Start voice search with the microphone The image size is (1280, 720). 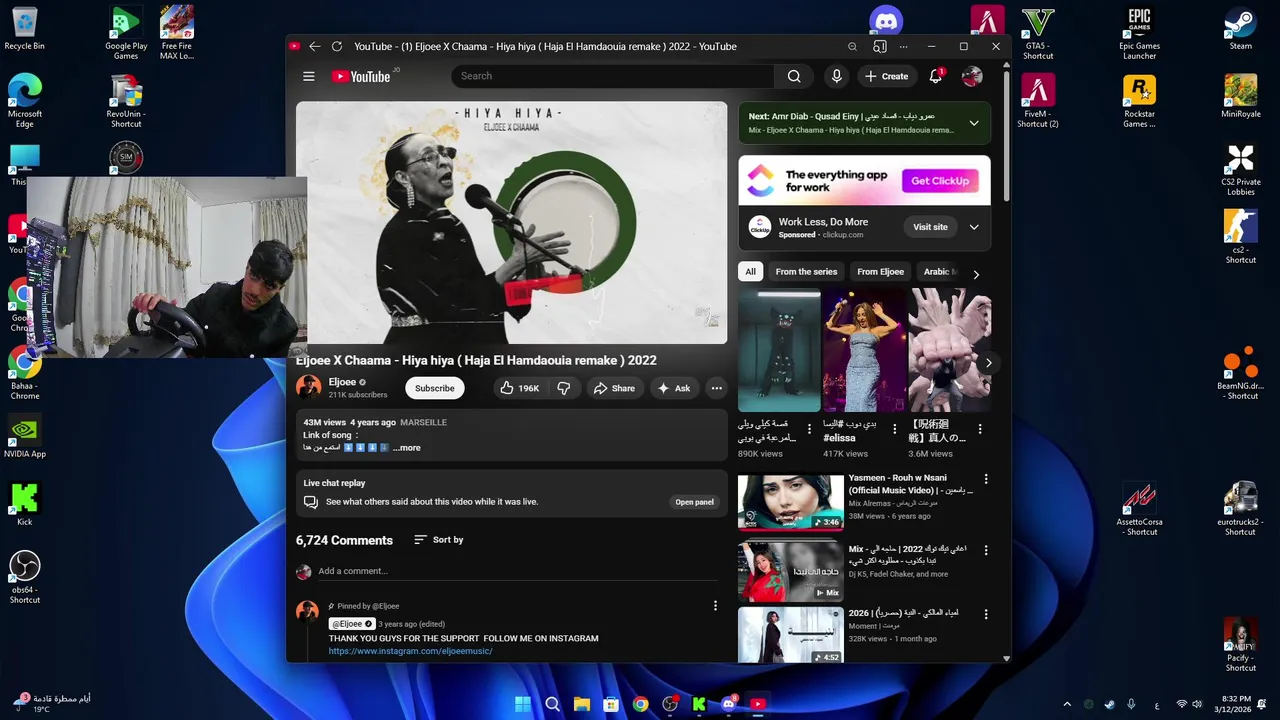point(836,76)
